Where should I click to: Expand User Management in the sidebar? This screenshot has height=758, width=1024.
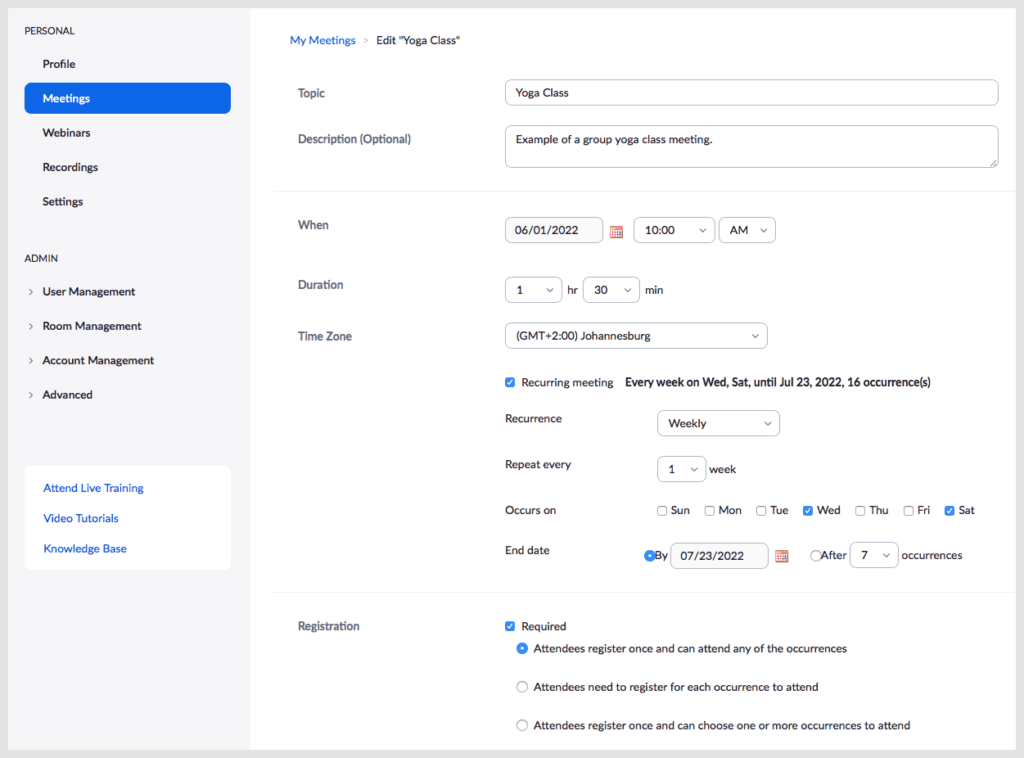pyautogui.click(x=88, y=292)
